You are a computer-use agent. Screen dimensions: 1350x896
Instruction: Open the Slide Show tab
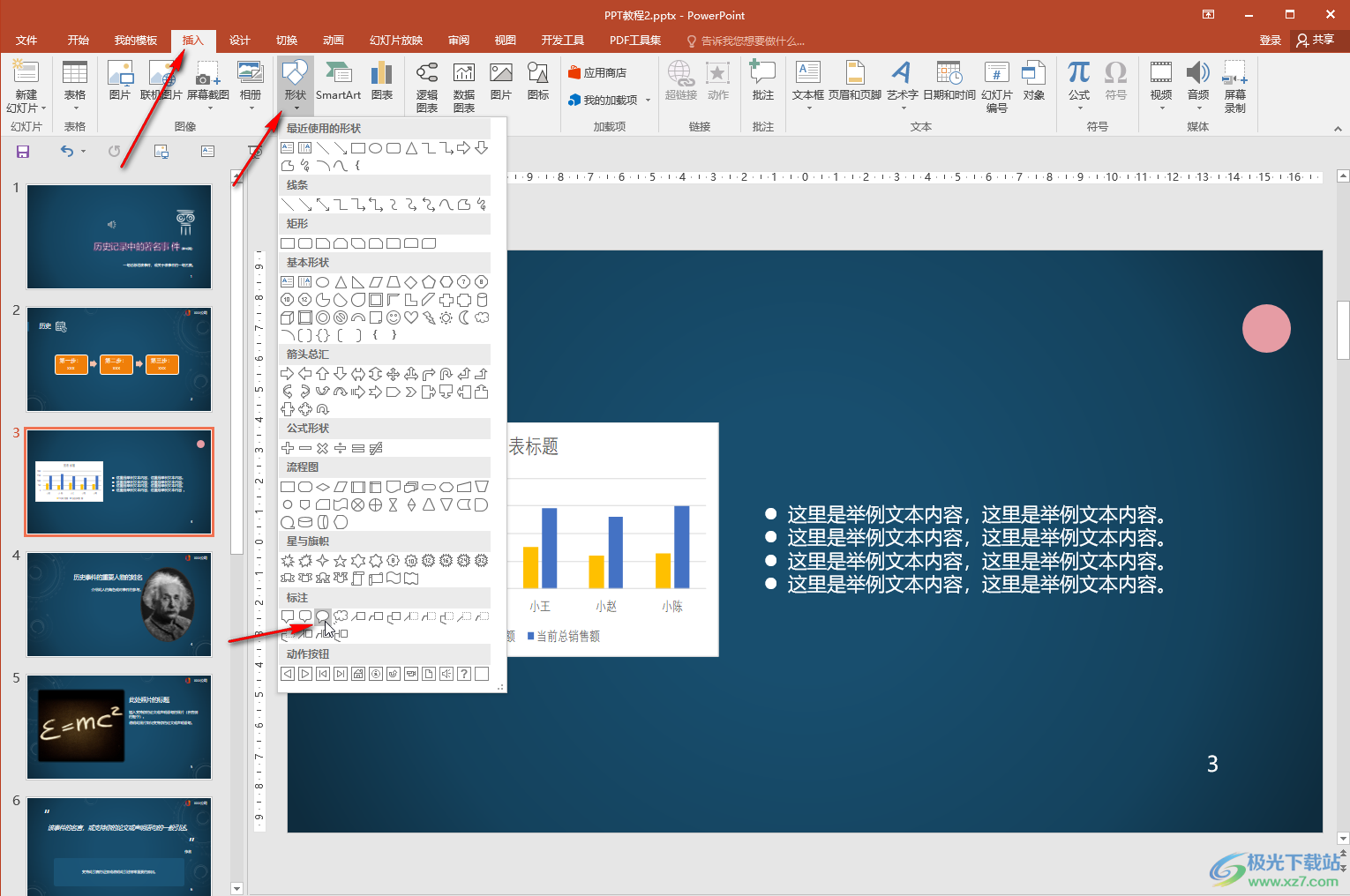396,41
